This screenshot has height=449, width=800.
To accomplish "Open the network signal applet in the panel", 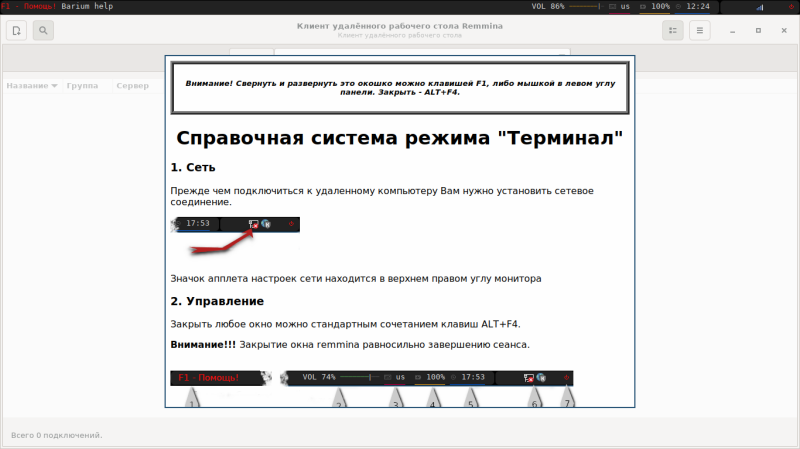I will tap(760, 7).
